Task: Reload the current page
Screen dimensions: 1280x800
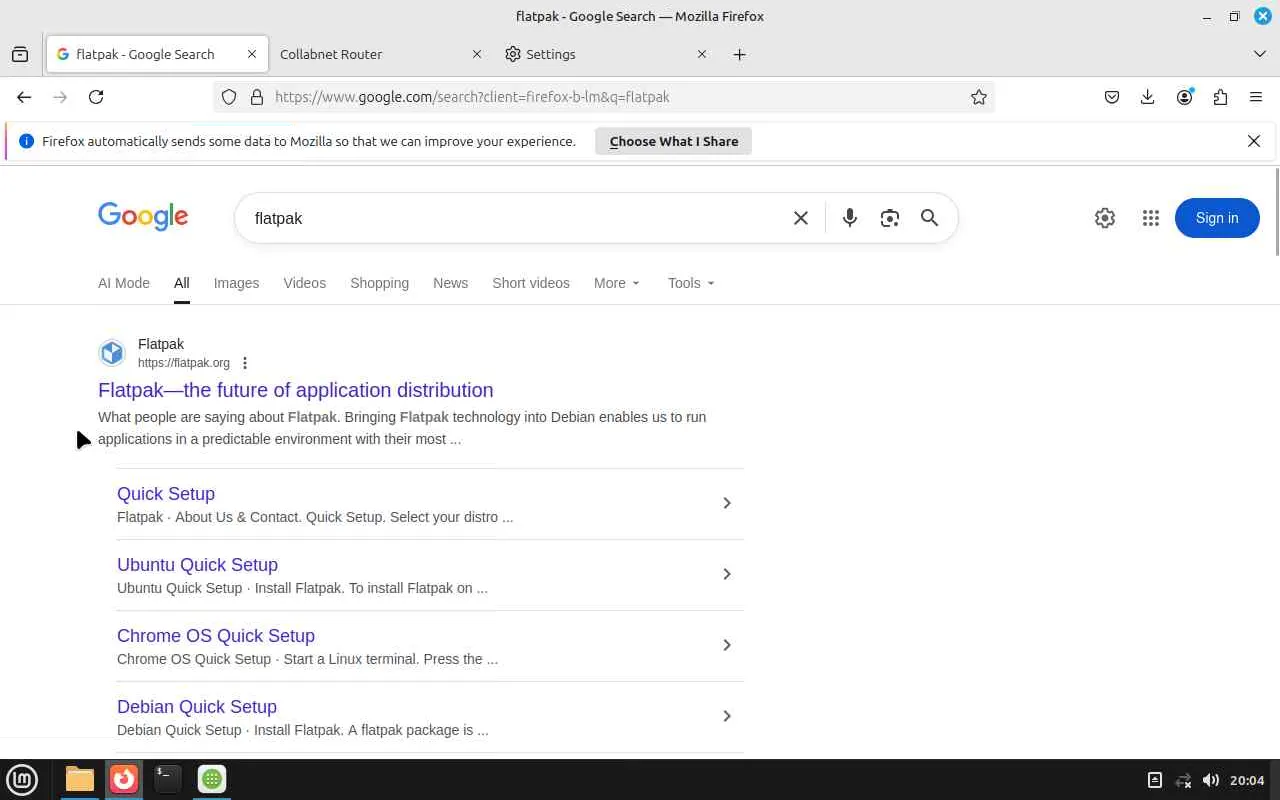Action: [96, 97]
